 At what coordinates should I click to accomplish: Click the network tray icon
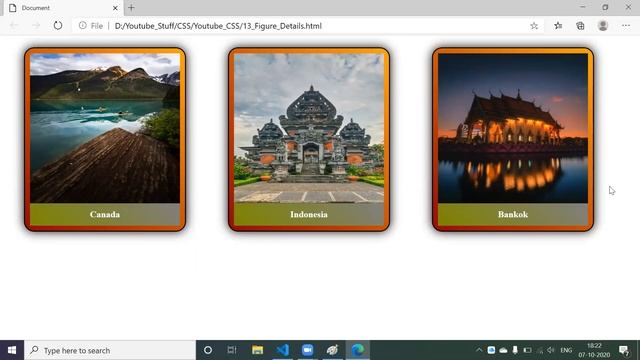(x=540, y=350)
